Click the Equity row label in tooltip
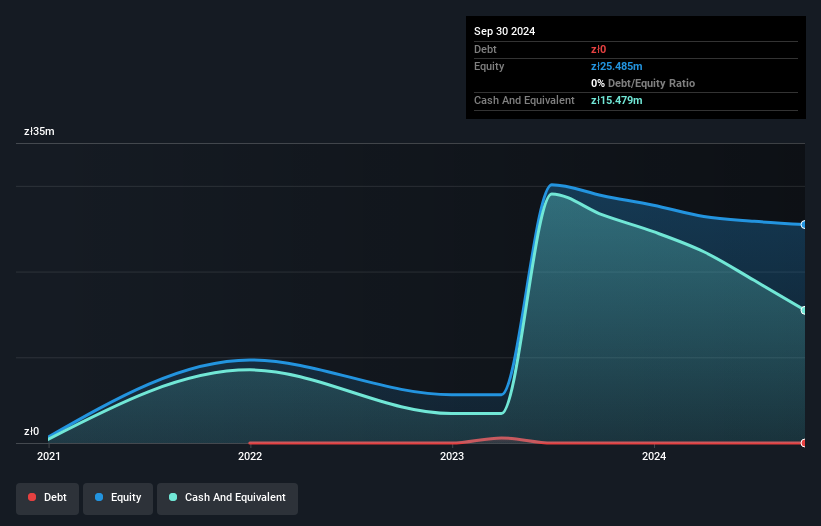Viewport: 821px width, 526px height. tap(489, 66)
